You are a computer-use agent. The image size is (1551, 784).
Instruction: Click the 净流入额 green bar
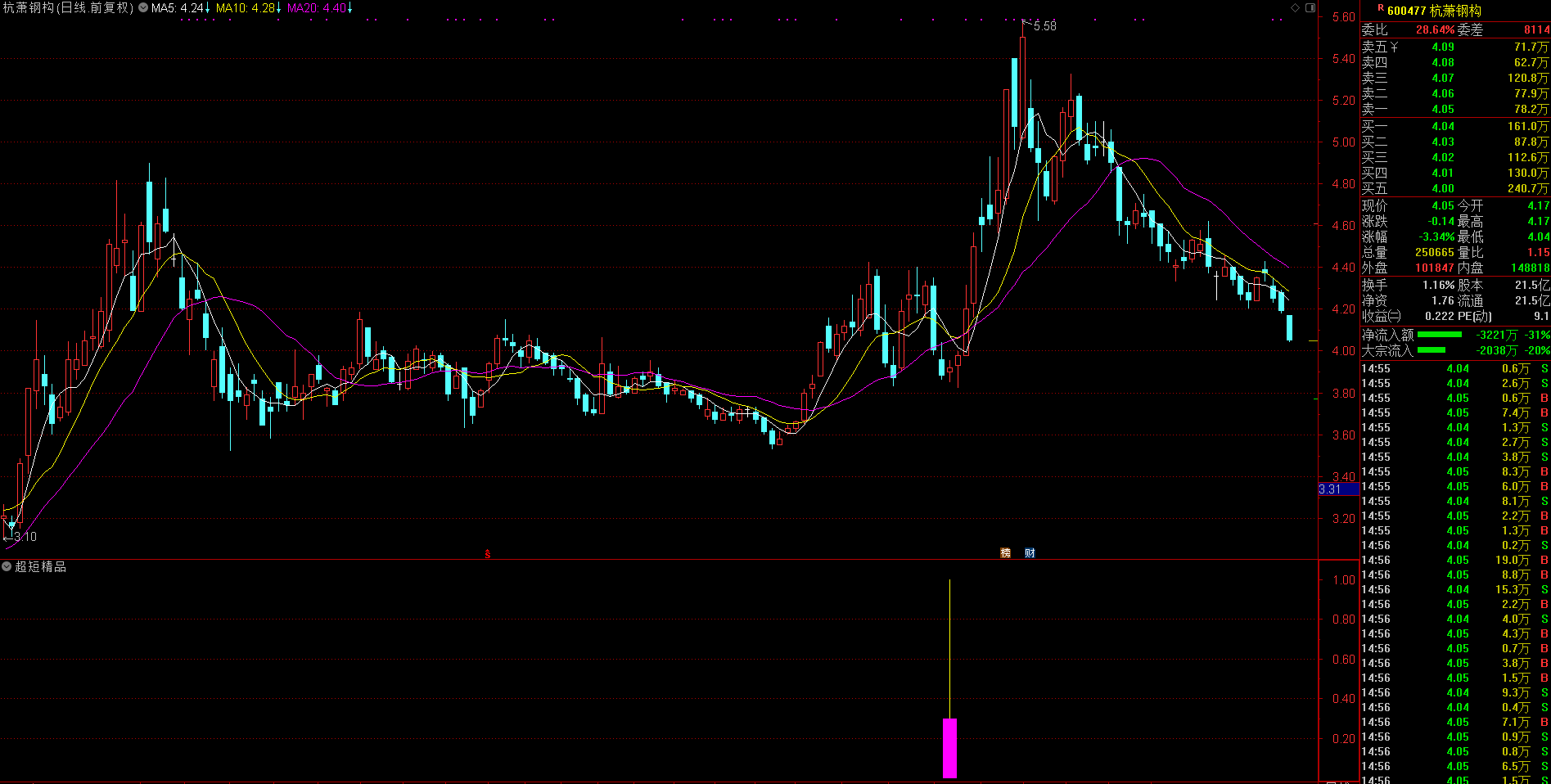[x=1439, y=335]
